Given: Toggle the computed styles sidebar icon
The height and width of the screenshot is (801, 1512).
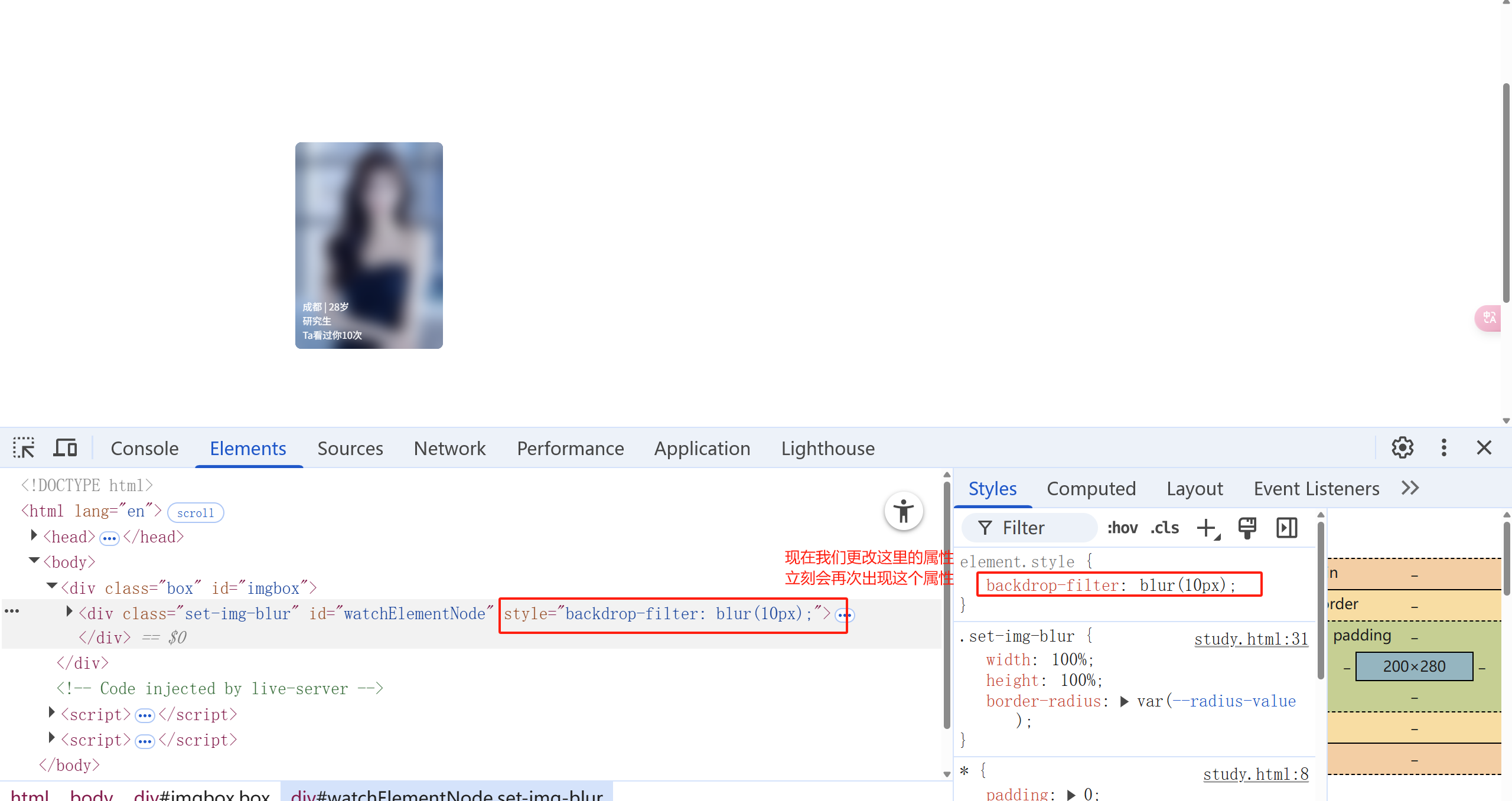Looking at the screenshot, I should tap(1286, 528).
